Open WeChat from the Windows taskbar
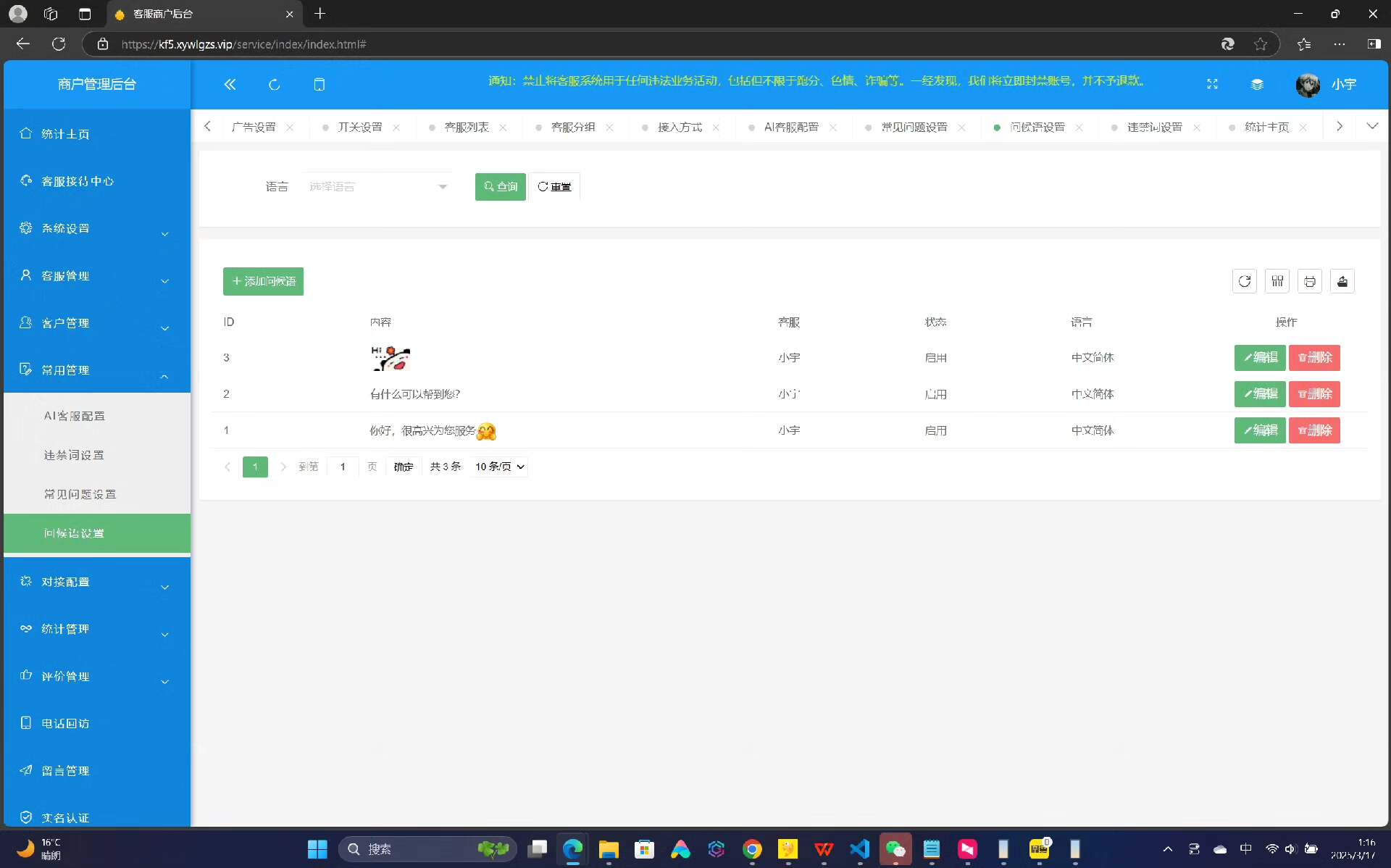The image size is (1391, 868). pos(895,848)
